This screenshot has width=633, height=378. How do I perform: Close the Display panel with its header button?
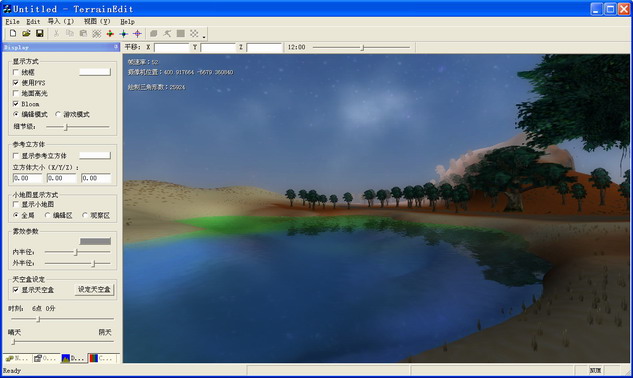click(x=116, y=47)
